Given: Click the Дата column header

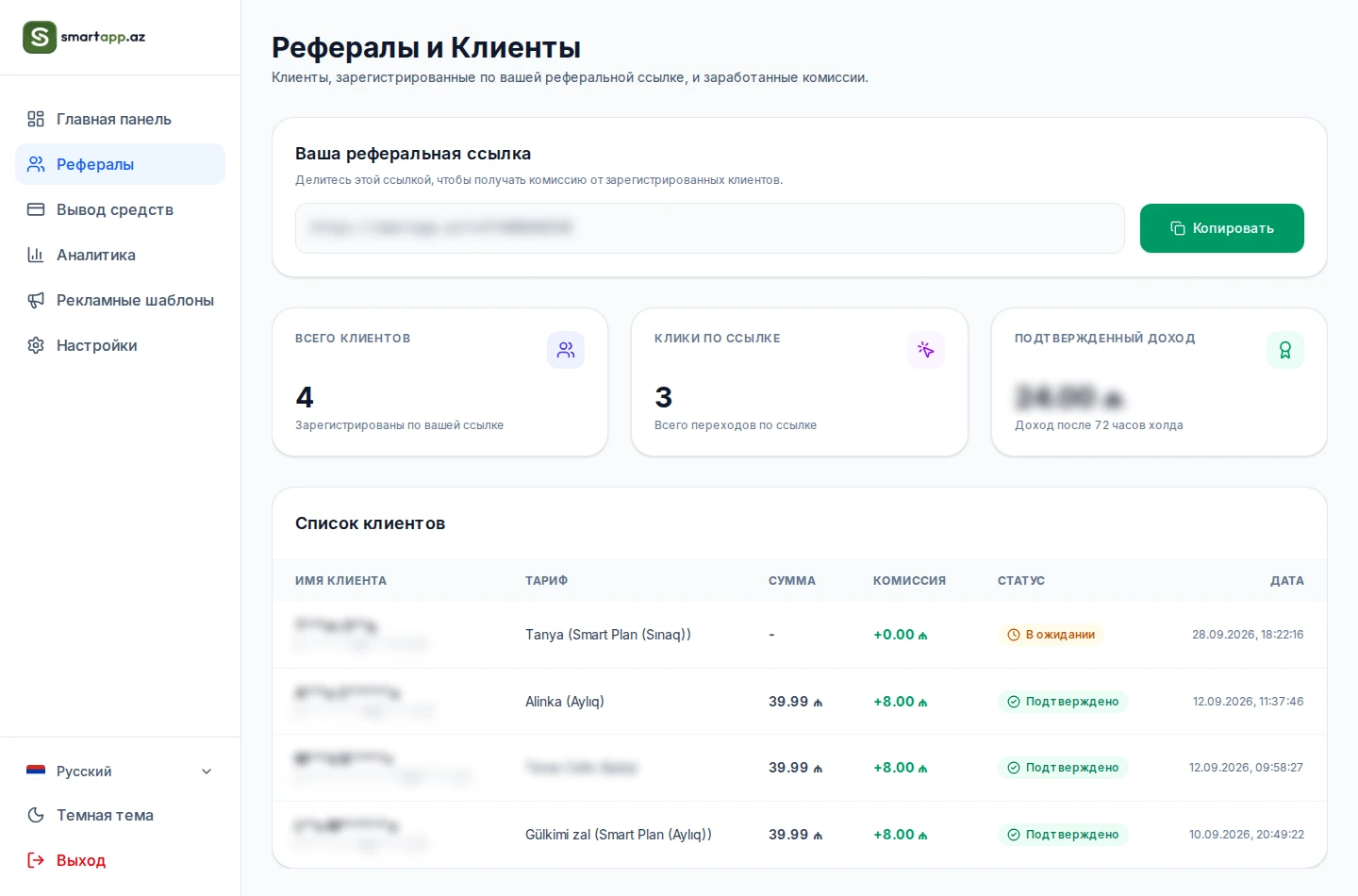Looking at the screenshot, I should 1286,581.
